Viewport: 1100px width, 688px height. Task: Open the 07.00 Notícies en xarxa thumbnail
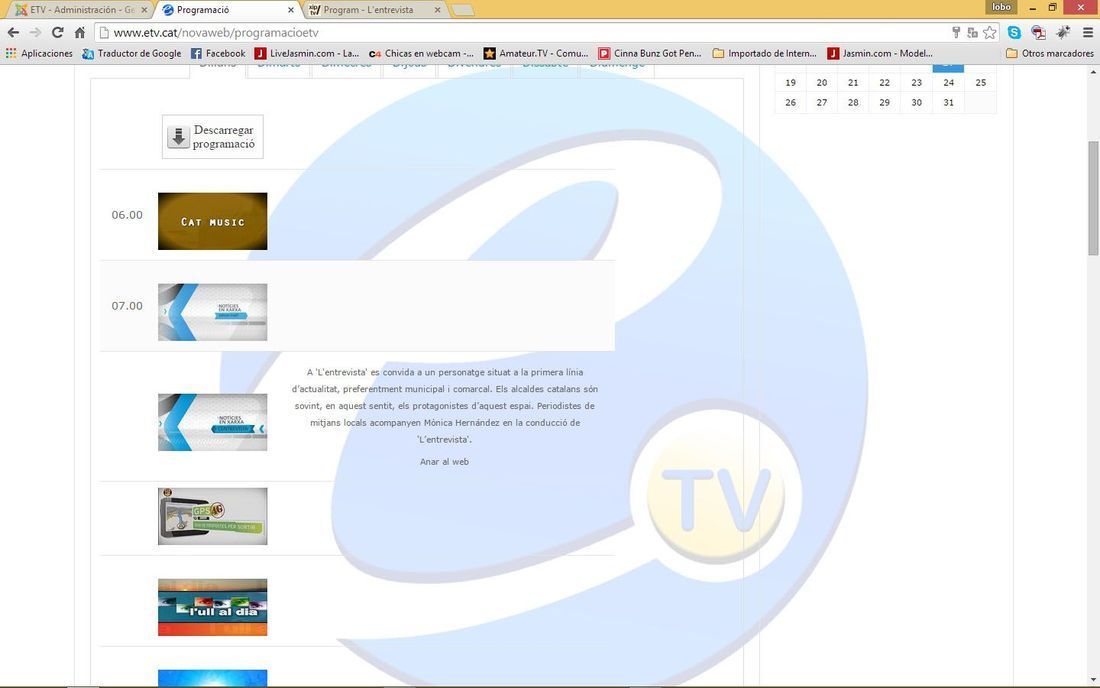click(x=213, y=312)
